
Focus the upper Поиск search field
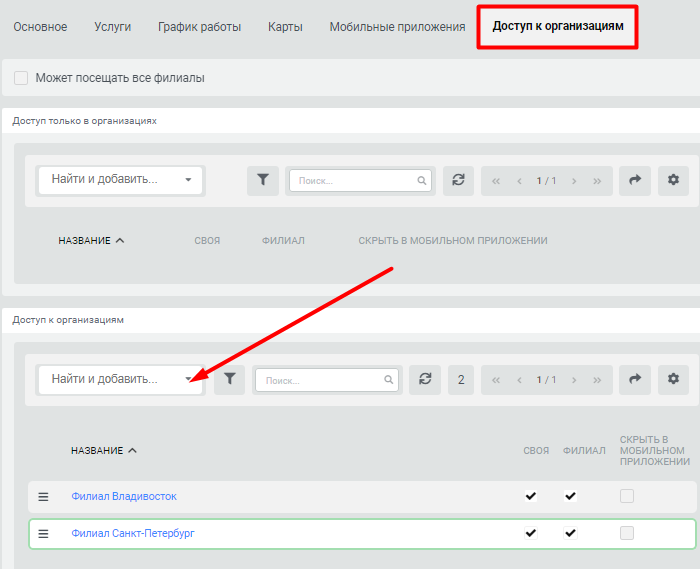[360, 180]
